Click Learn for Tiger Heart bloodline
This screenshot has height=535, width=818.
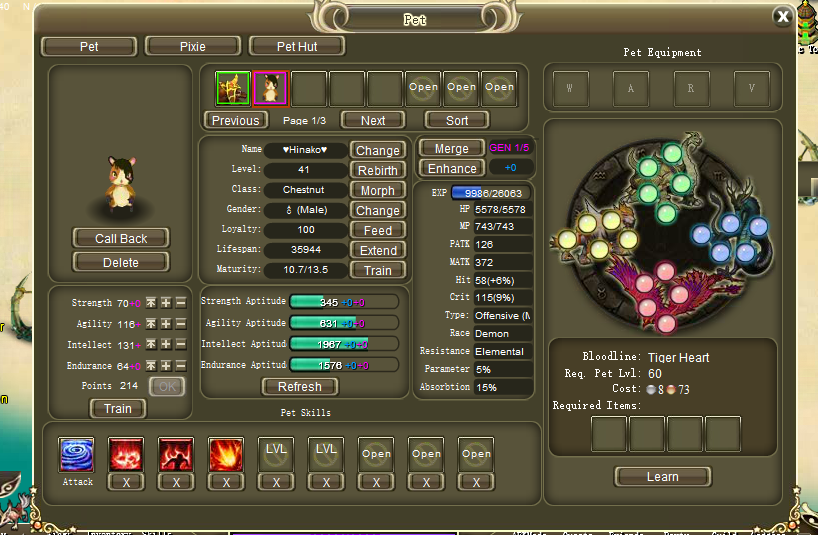[662, 477]
